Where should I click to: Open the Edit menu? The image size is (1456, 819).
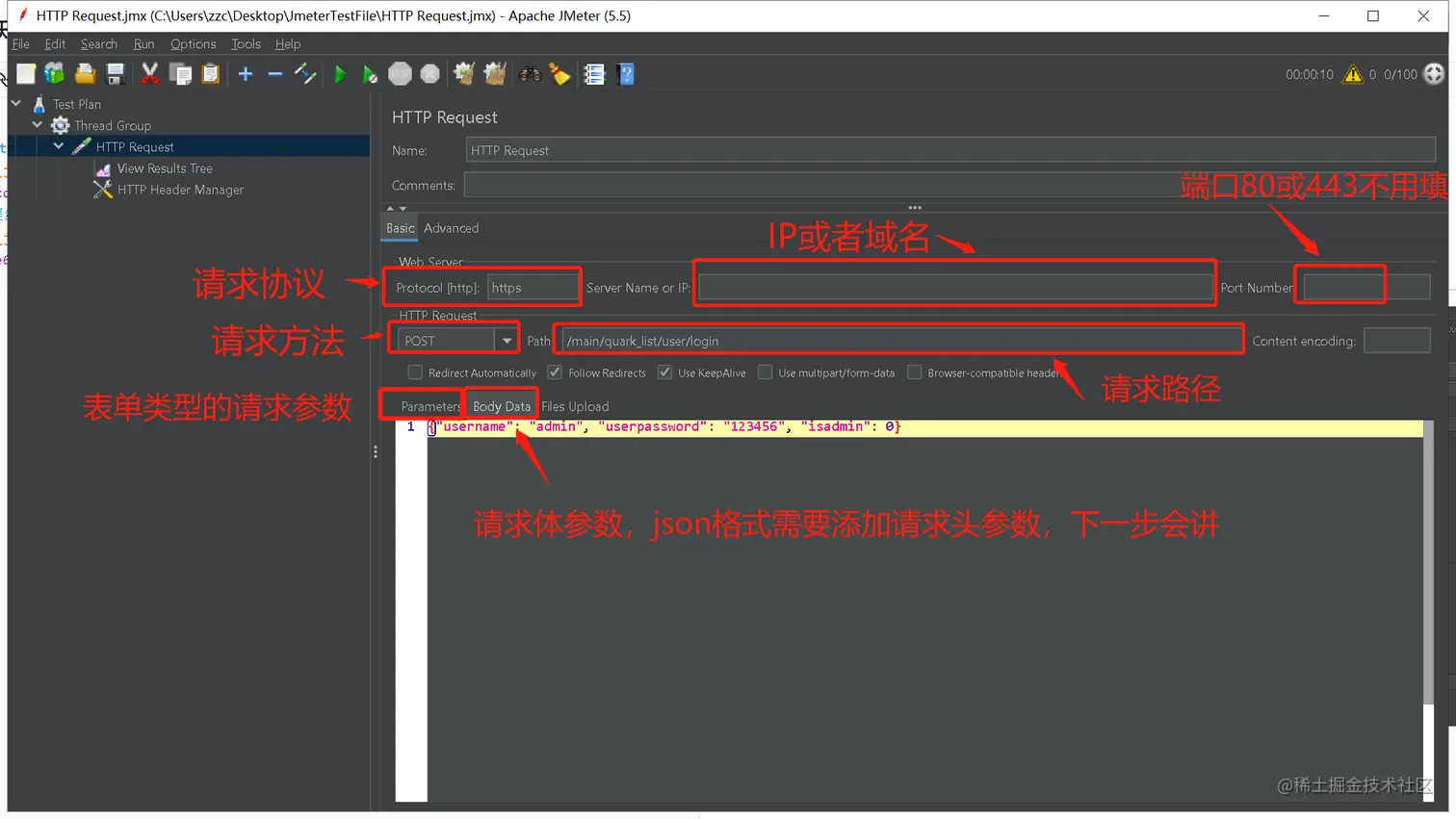[55, 44]
